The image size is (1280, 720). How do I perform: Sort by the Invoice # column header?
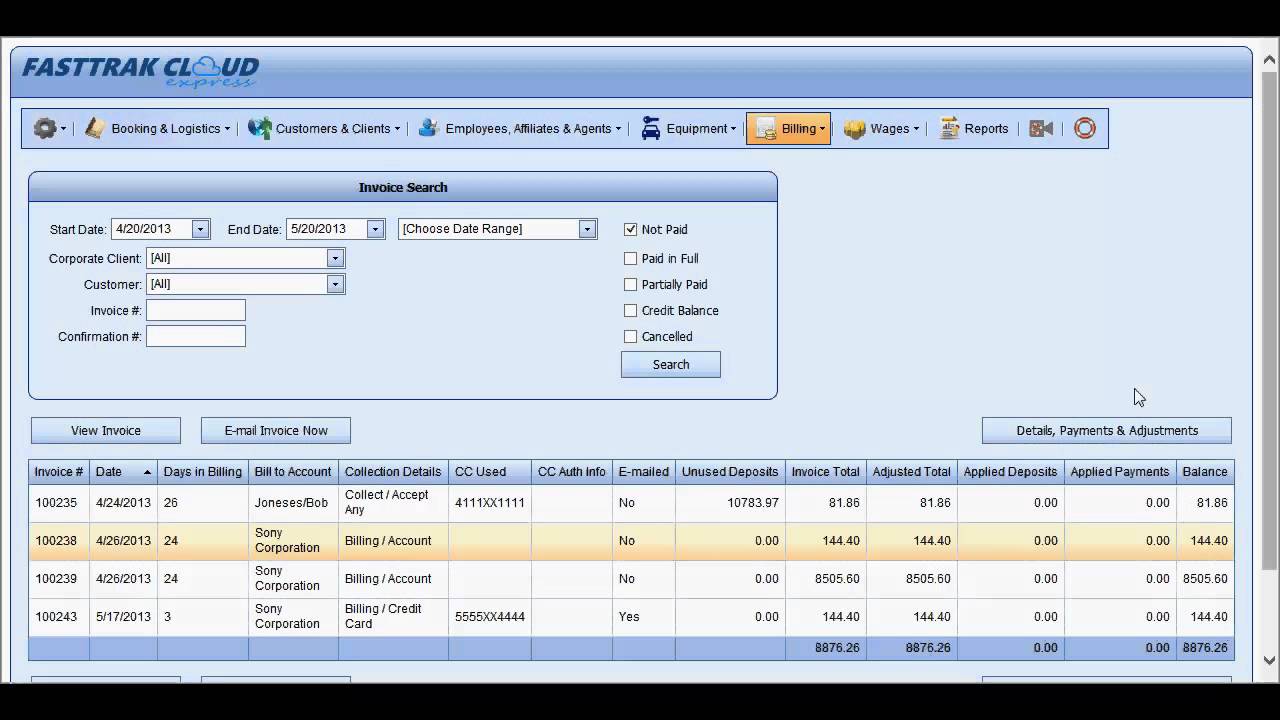[59, 472]
